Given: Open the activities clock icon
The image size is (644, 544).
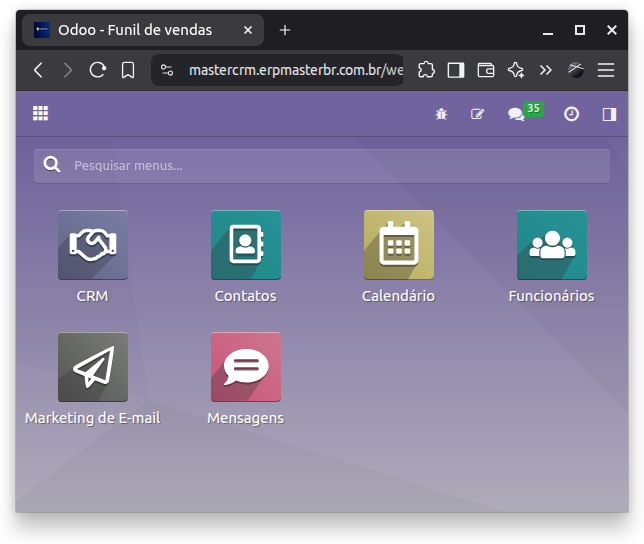Looking at the screenshot, I should click(571, 115).
